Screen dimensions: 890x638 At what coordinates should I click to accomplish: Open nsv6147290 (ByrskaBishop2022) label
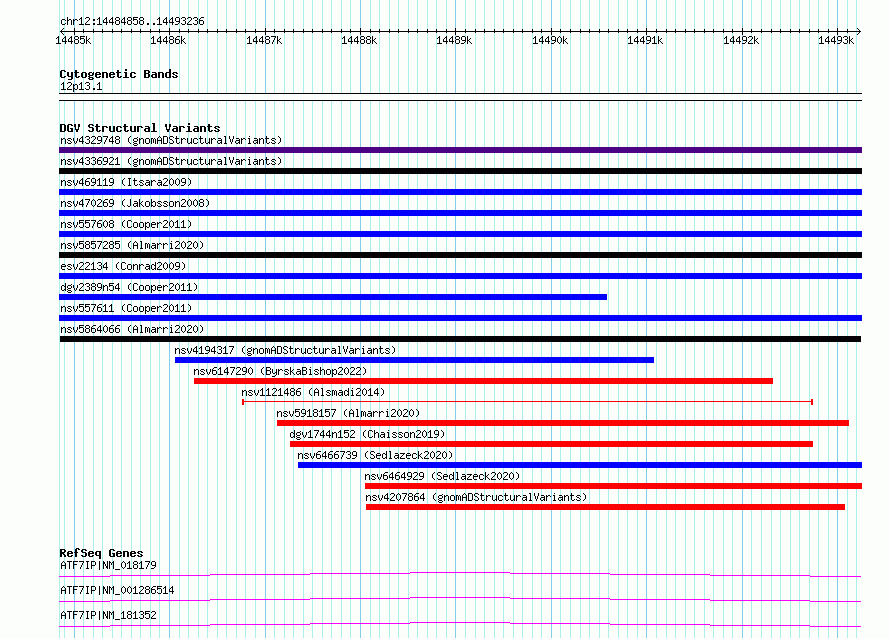point(280,371)
